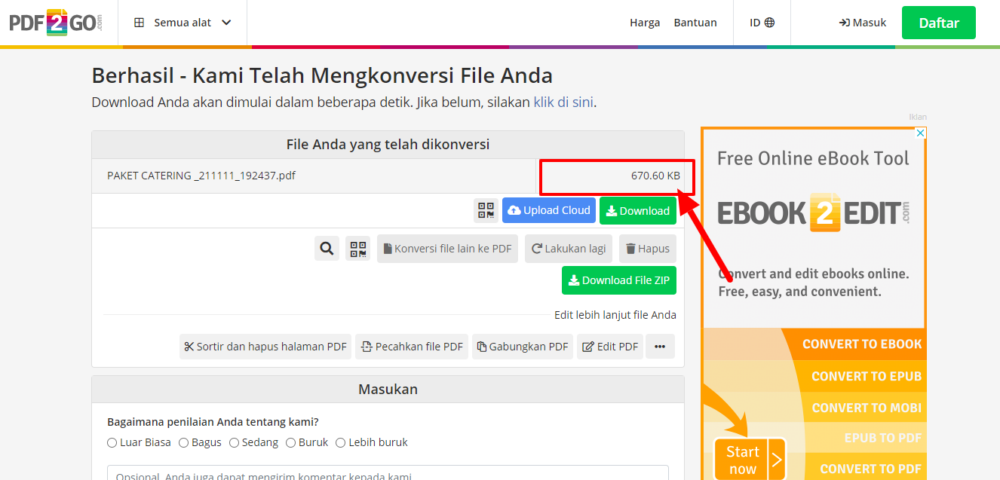Open the ID language selector
The image size is (1000, 480).
click(x=761, y=22)
